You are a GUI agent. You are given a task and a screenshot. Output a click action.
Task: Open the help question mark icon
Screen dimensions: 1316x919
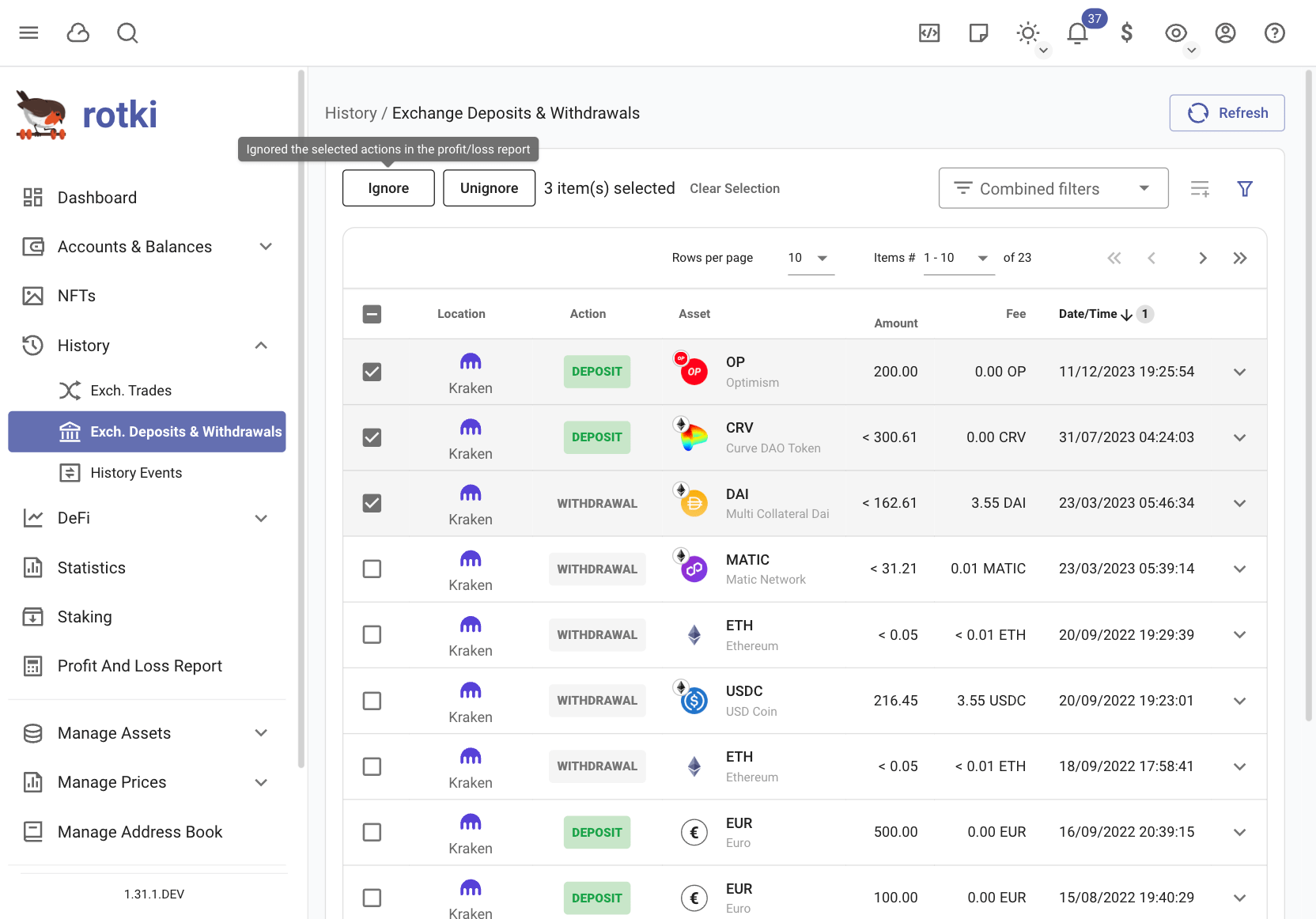click(1274, 32)
